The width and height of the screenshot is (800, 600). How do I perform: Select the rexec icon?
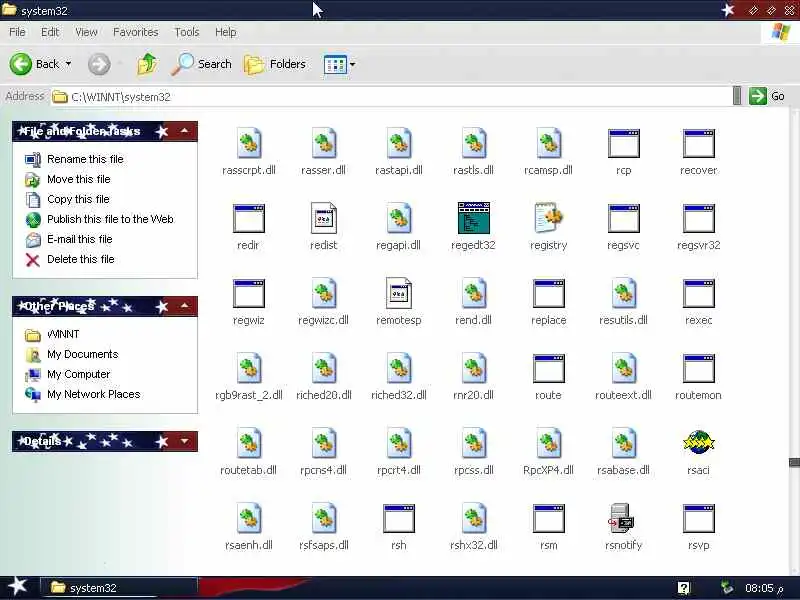[698, 293]
